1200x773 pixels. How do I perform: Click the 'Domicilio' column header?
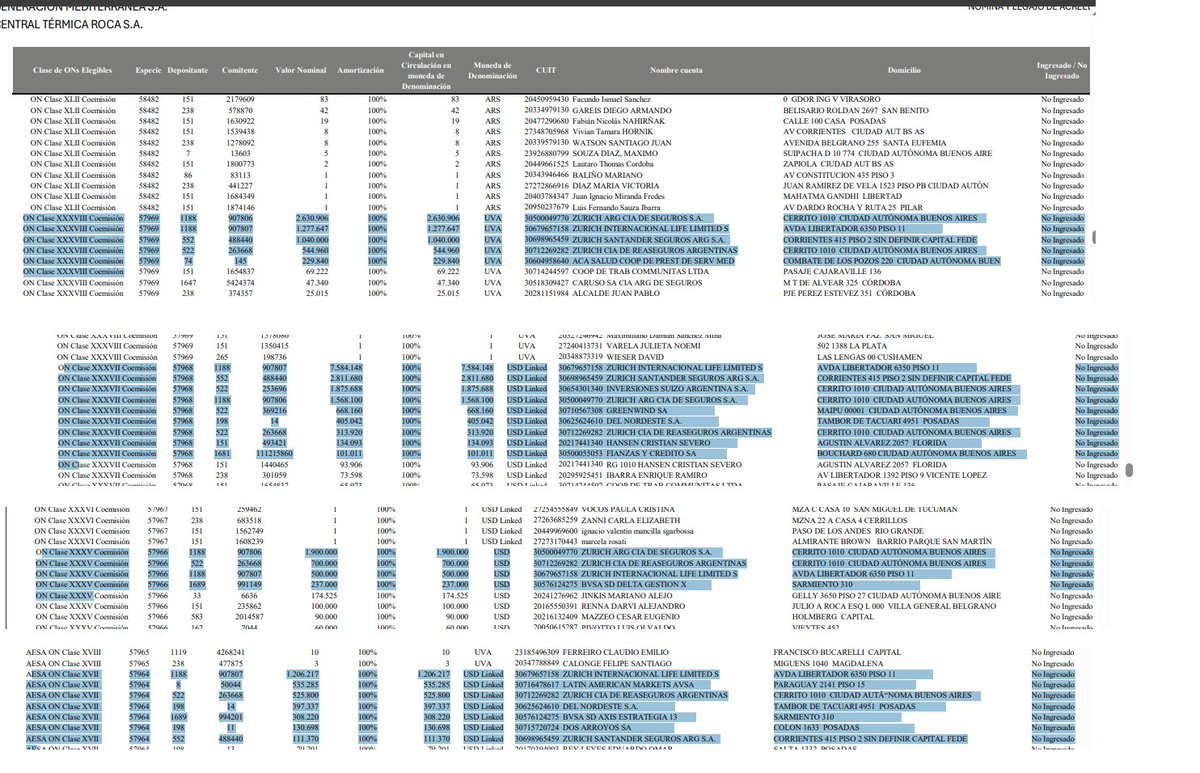pos(903,72)
